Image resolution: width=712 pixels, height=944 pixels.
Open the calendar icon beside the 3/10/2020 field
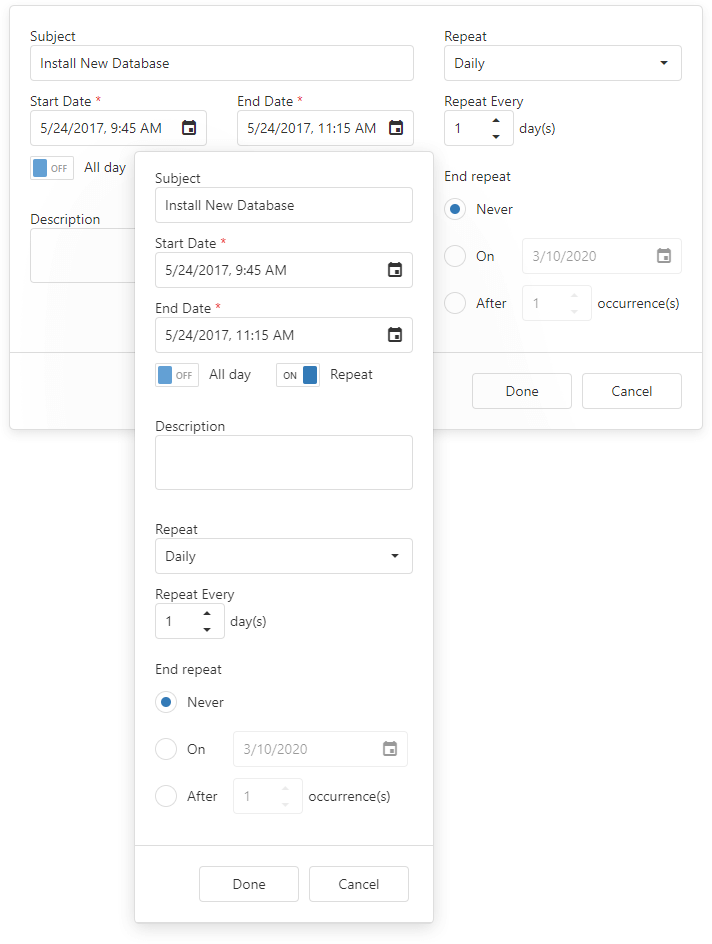coord(663,256)
